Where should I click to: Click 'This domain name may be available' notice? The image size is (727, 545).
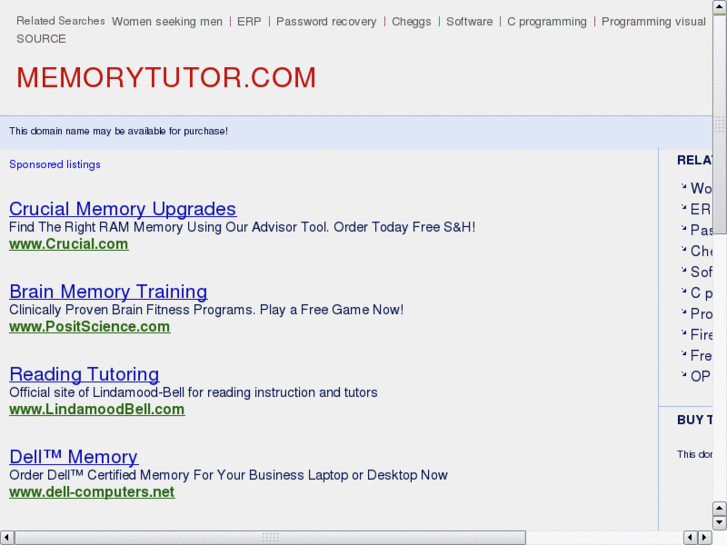118,131
